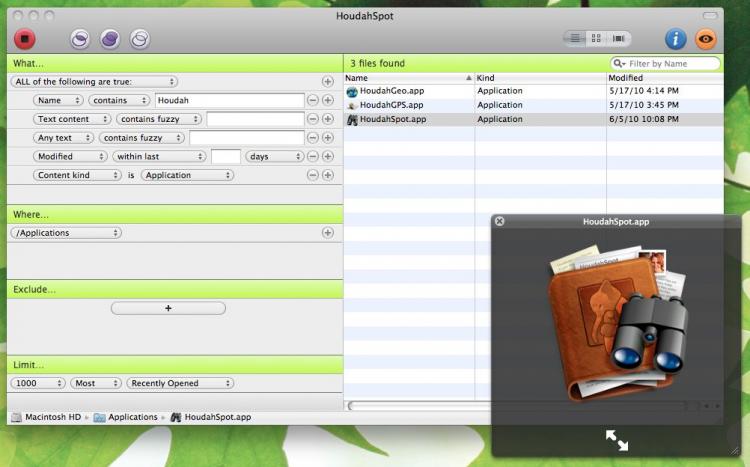
Task: Open the Application kind dropdown
Action: (187, 175)
